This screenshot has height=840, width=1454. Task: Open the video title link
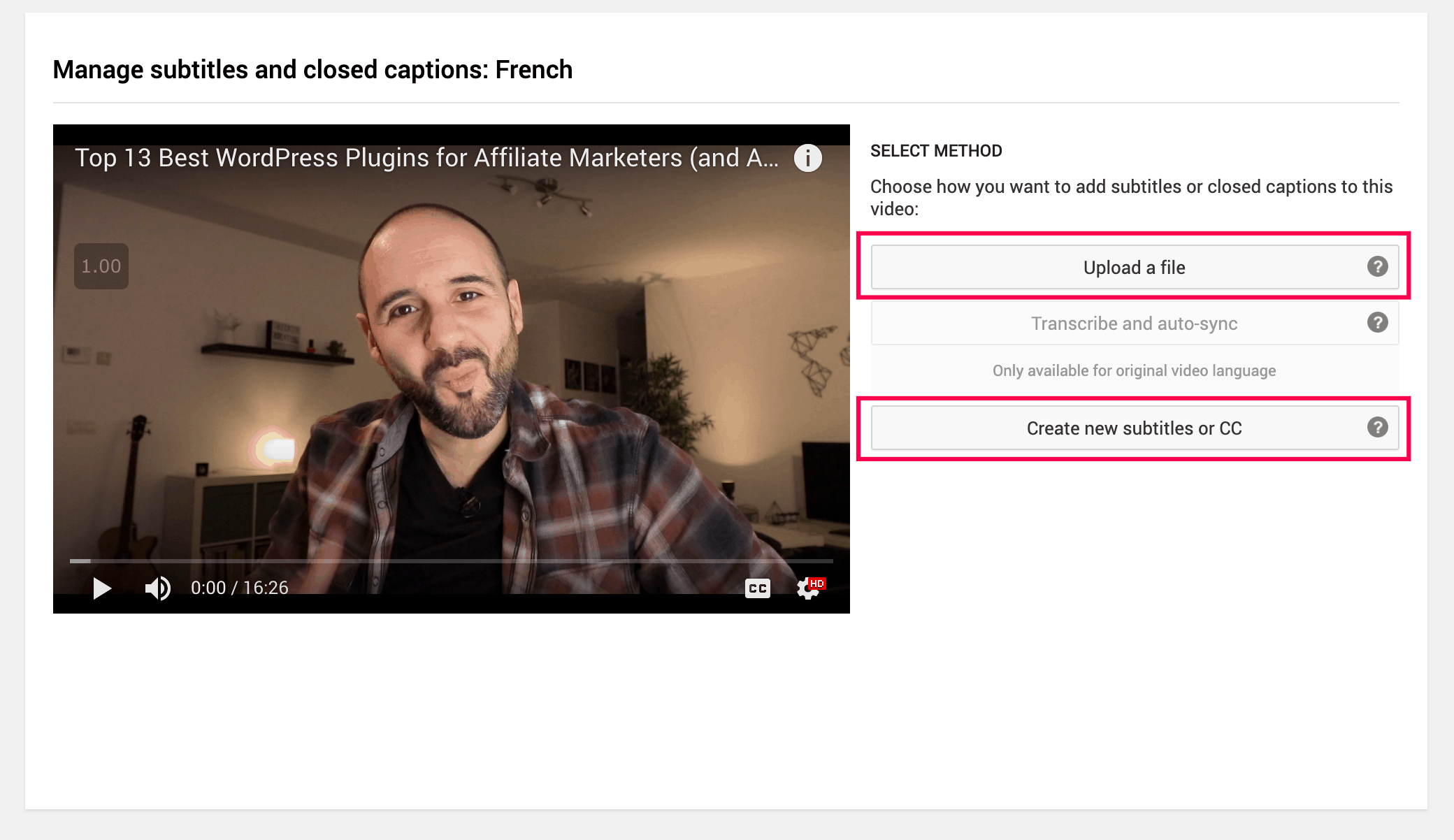point(426,158)
